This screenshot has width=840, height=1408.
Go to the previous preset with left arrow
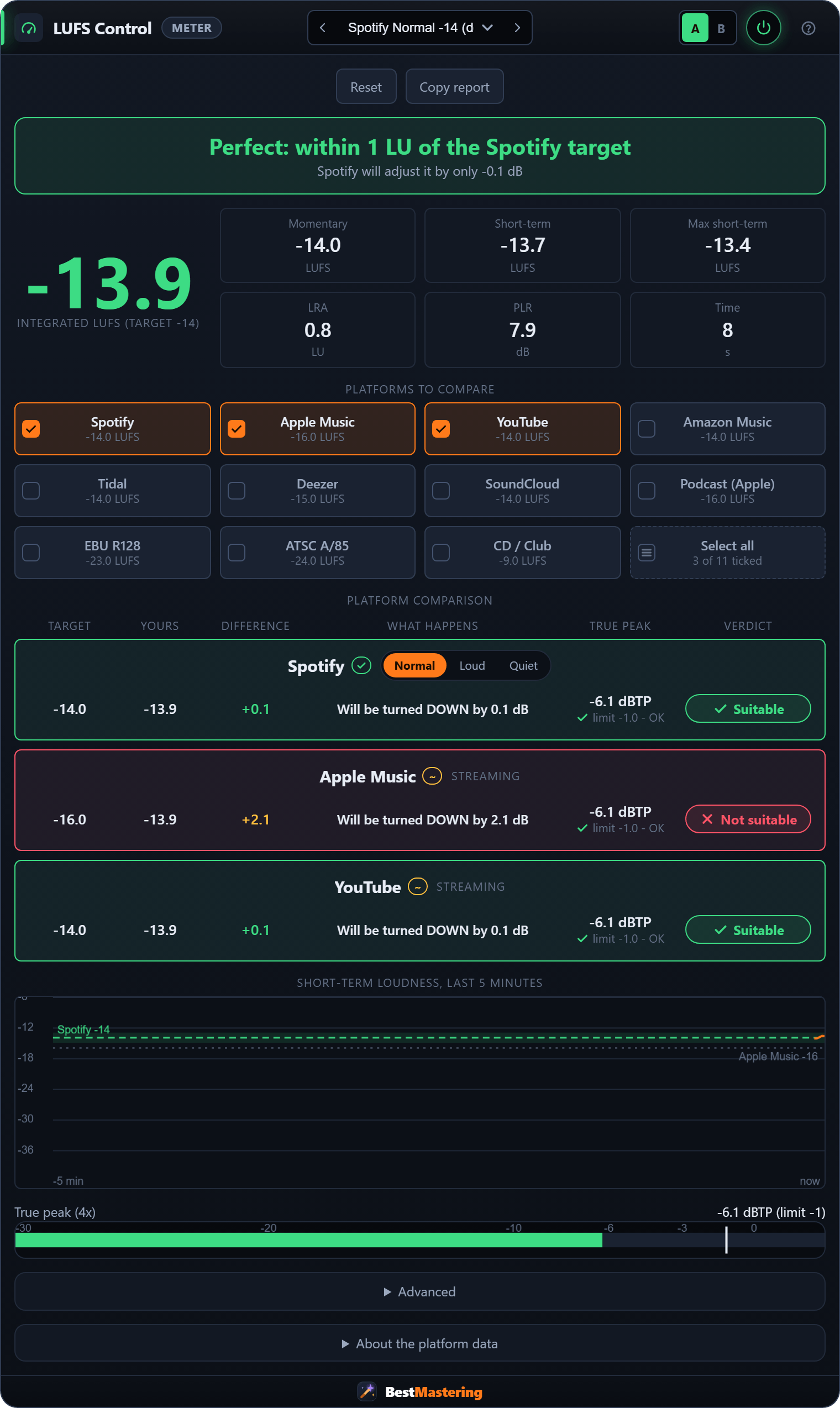[x=323, y=28]
